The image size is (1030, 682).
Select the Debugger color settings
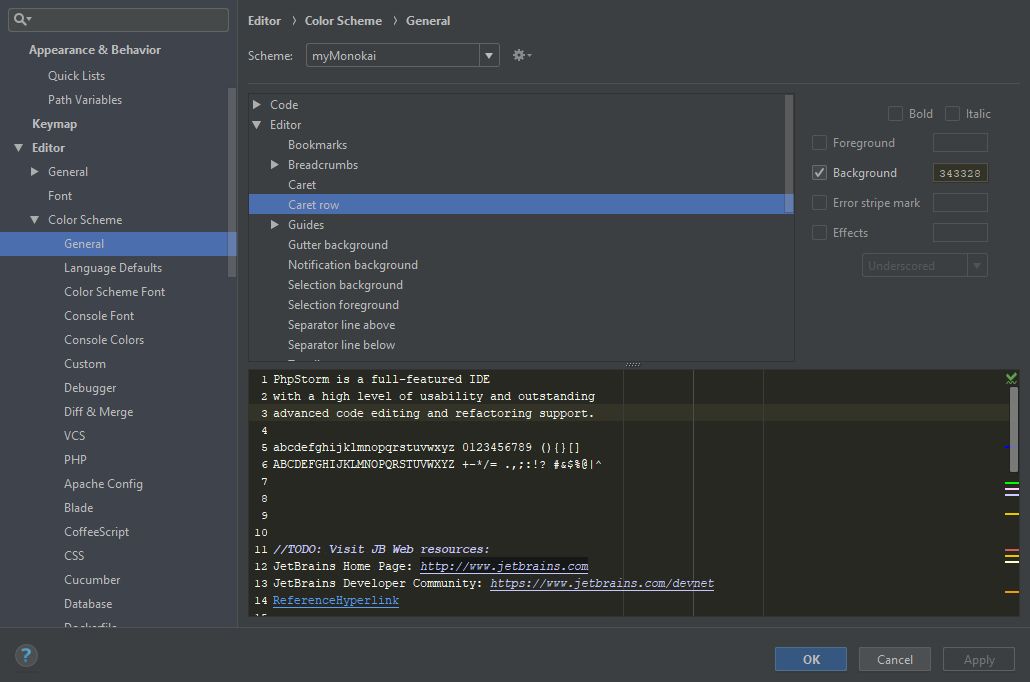point(90,388)
